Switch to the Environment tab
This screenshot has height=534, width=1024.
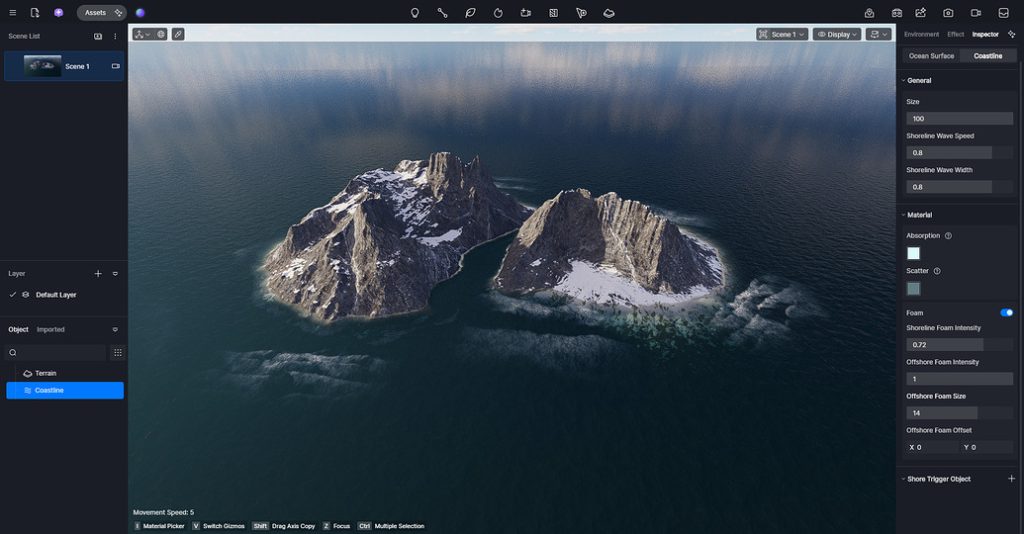pyautogui.click(x=921, y=34)
